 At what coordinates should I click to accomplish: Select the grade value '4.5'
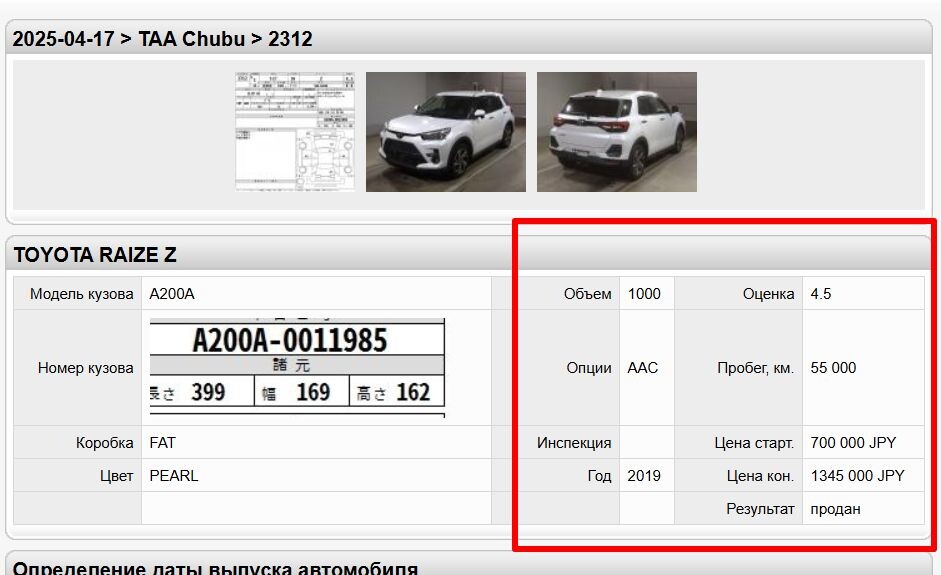click(x=821, y=294)
